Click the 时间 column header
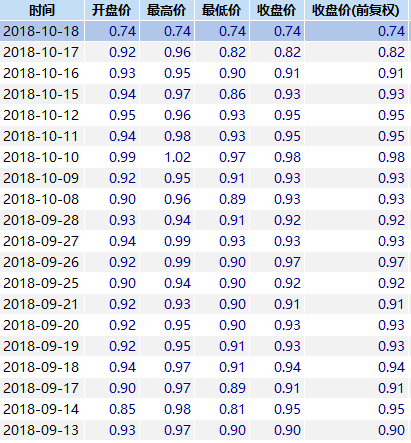Viewport: 411px width, 443px height. click(42, 10)
